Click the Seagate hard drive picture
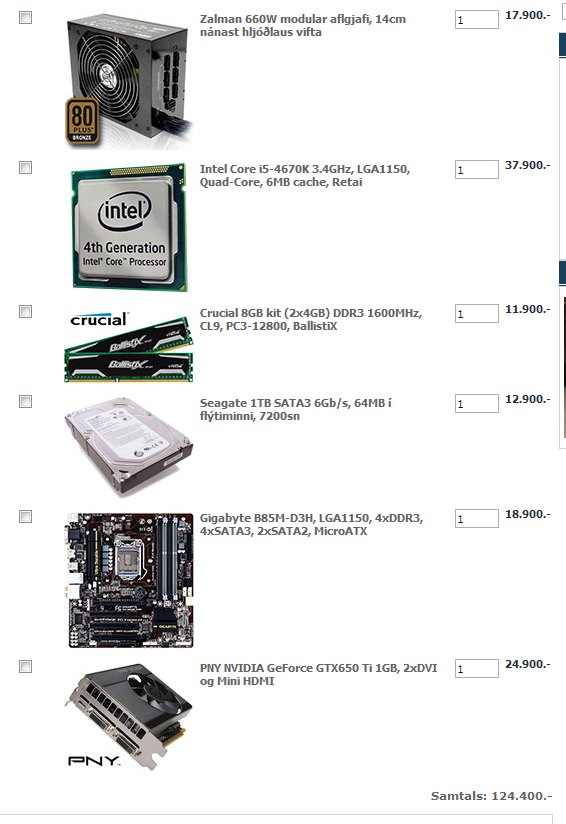This screenshot has width=566, height=824. pos(129,447)
